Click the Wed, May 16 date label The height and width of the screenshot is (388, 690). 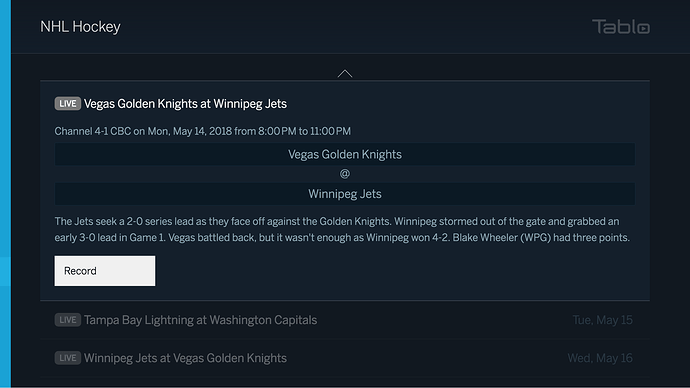[x=600, y=358]
